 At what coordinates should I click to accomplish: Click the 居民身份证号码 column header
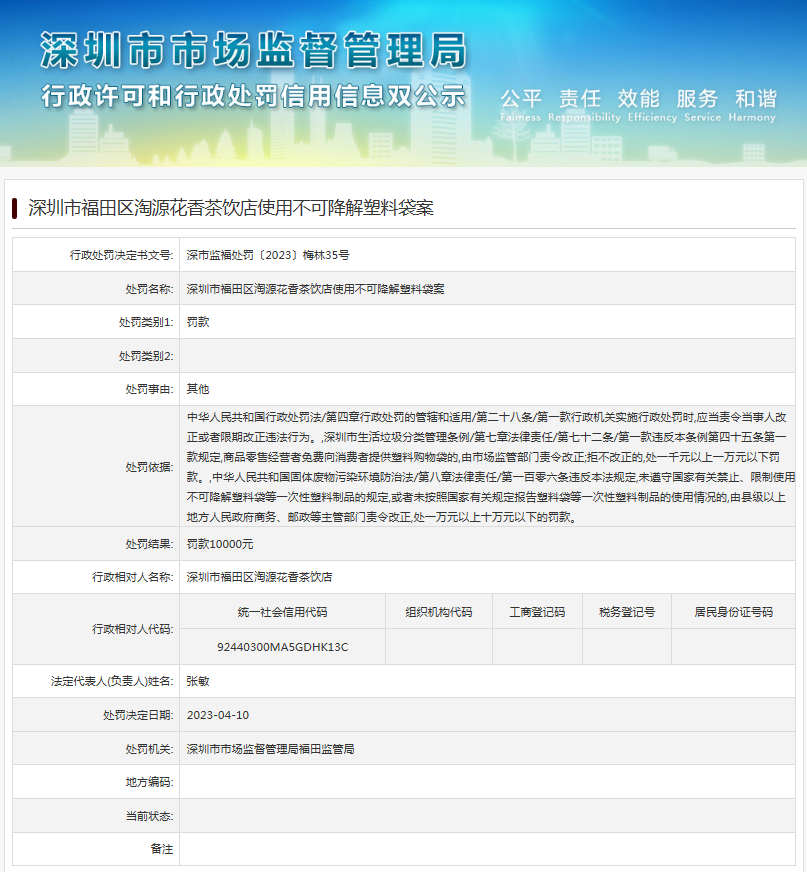tap(734, 612)
